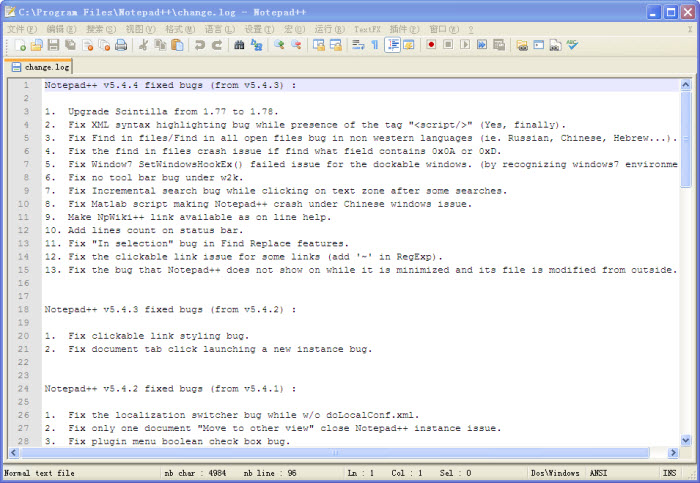Click the horizontal scrollbar left arrow
Screen dimensions: 700x483
[14, 453]
